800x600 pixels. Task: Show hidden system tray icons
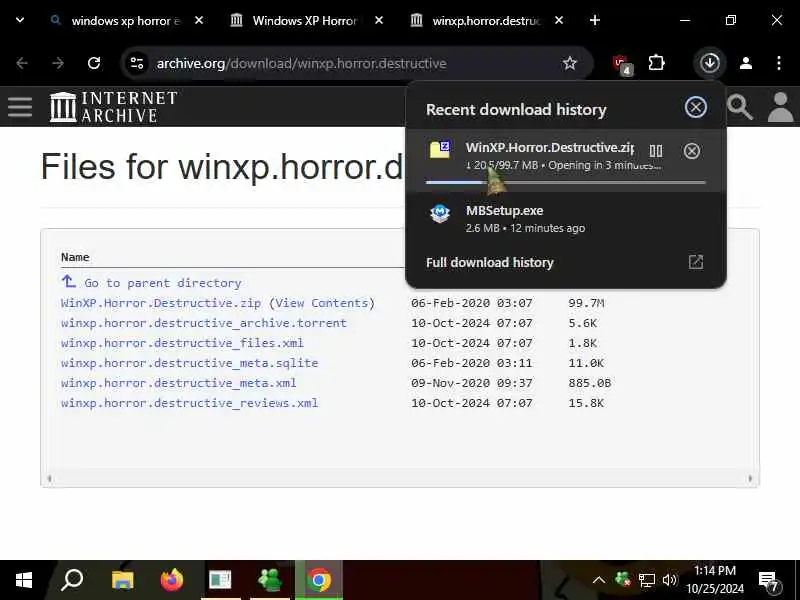(x=599, y=580)
